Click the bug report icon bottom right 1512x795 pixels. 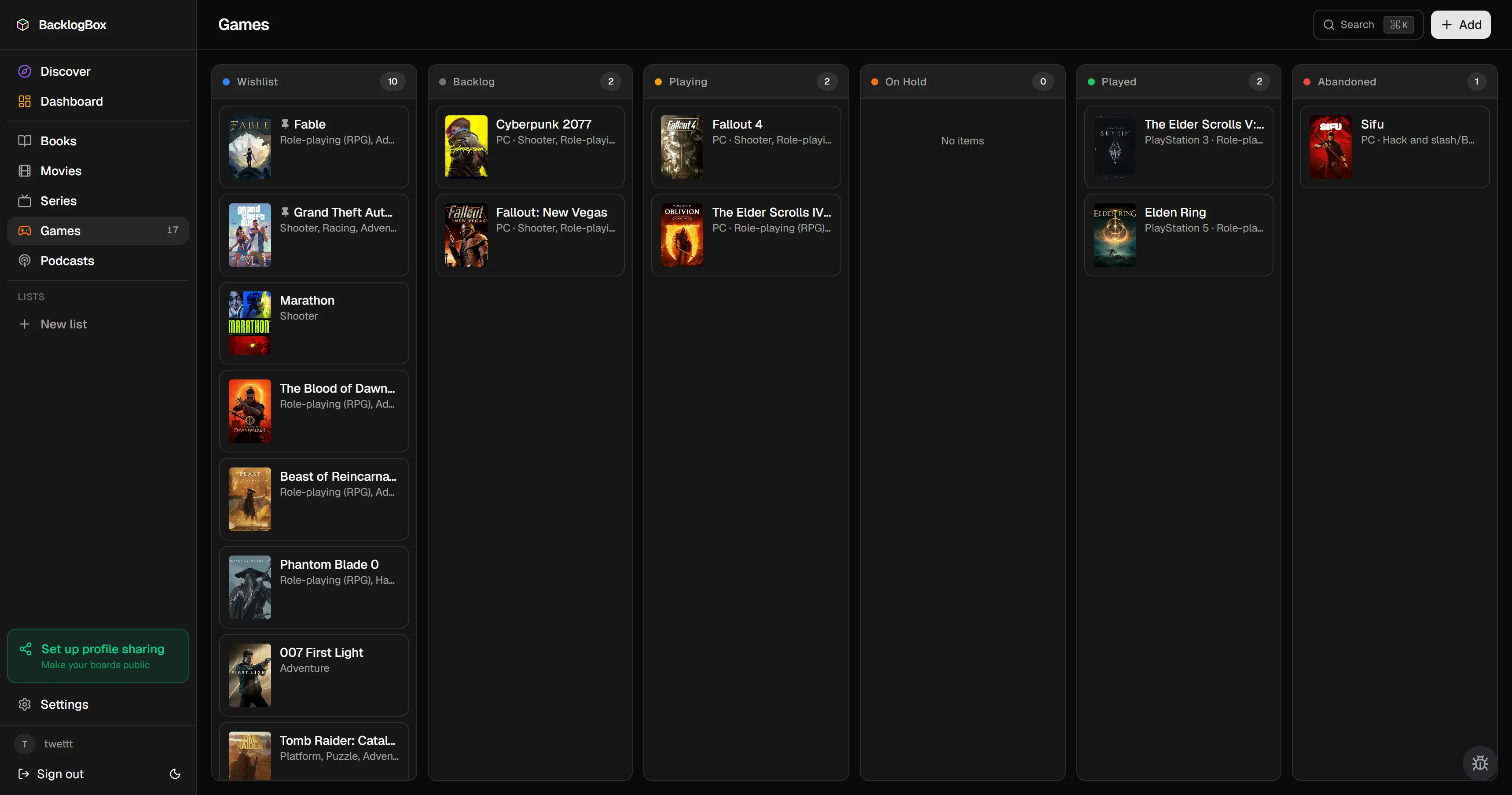tap(1480, 763)
